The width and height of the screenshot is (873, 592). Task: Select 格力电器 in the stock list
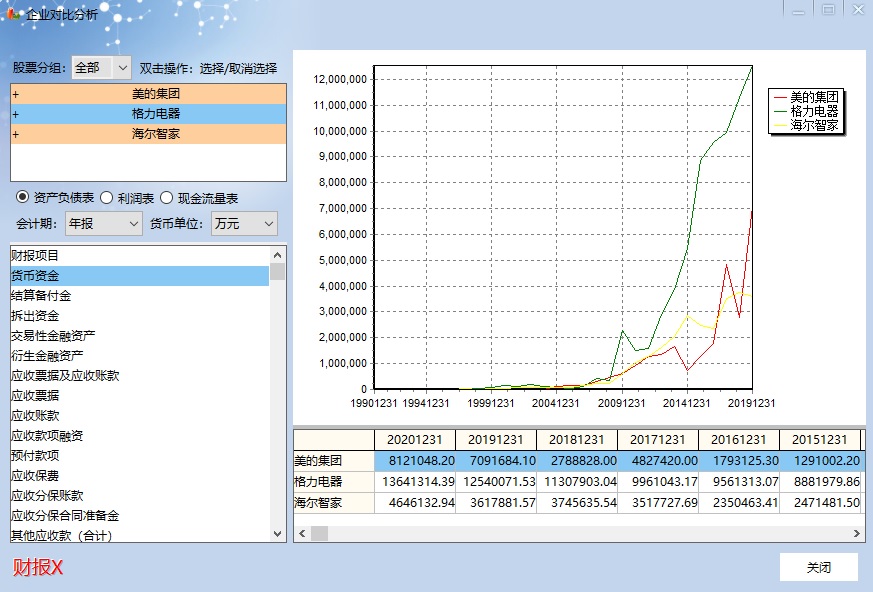coord(155,114)
